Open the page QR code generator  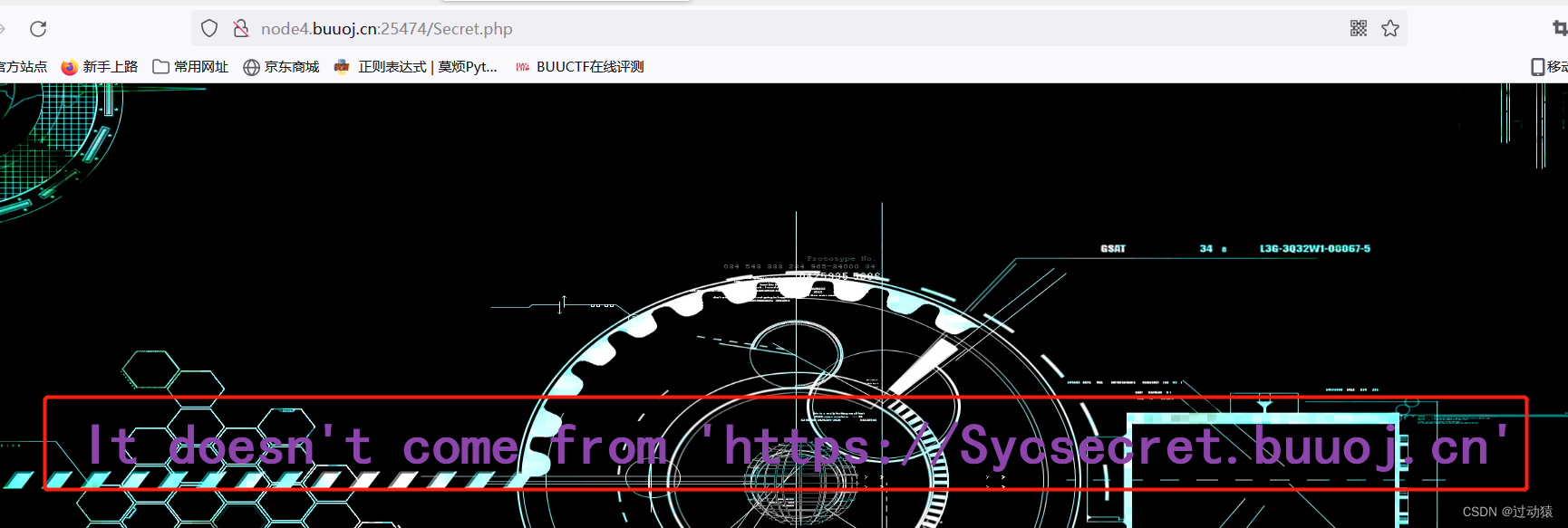tap(1358, 29)
